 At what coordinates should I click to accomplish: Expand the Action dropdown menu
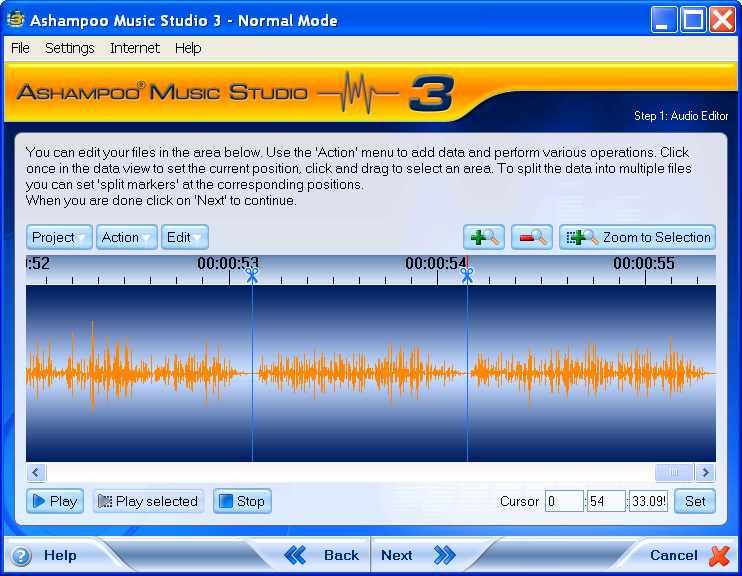(127, 237)
